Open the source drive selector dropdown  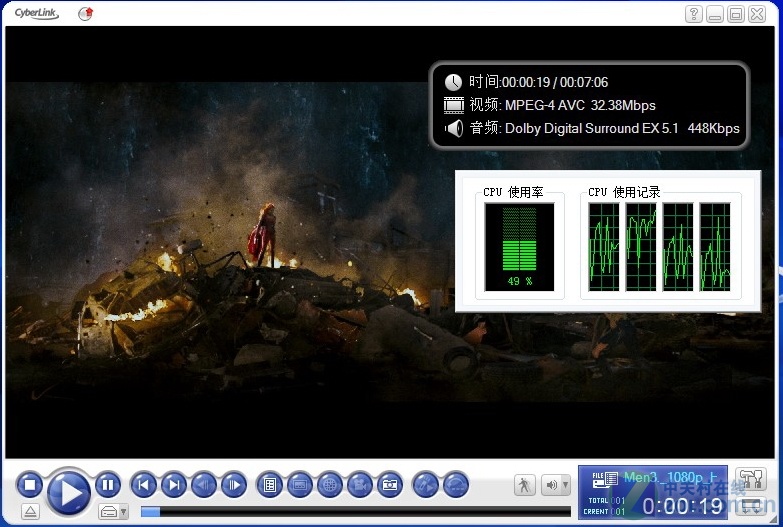[113, 512]
